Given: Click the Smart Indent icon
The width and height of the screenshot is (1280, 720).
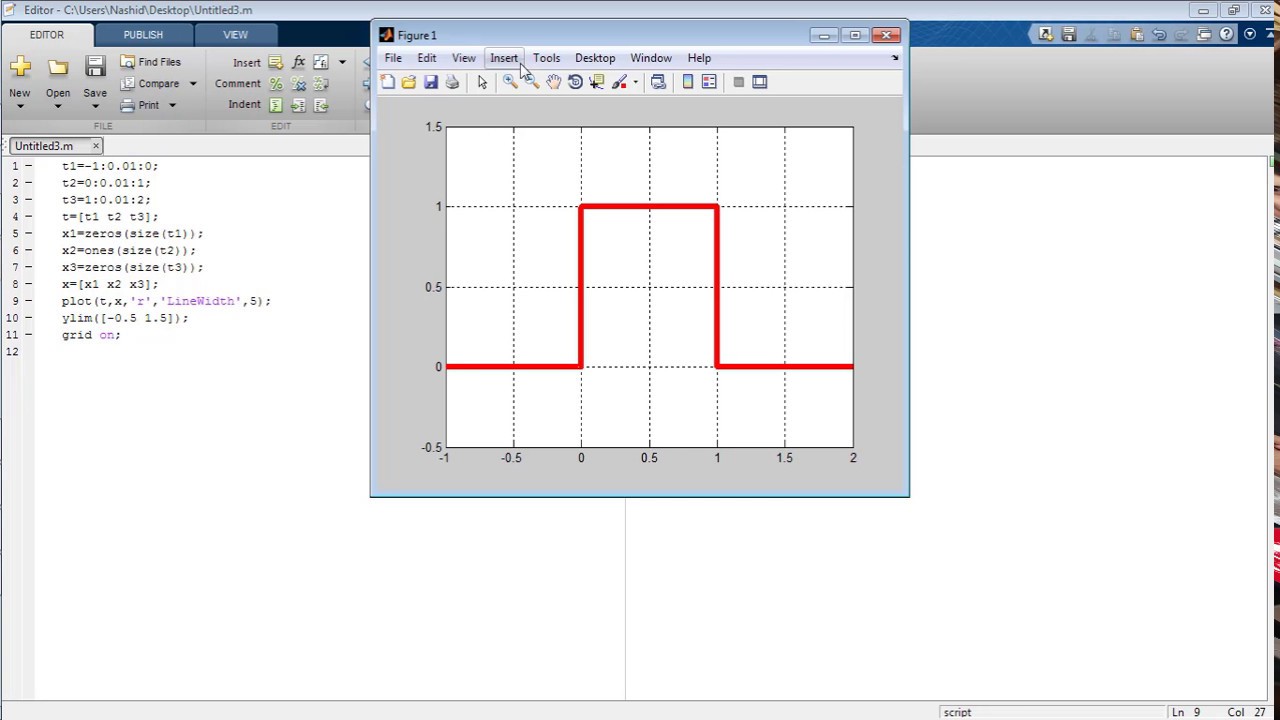Looking at the screenshot, I should [276, 105].
